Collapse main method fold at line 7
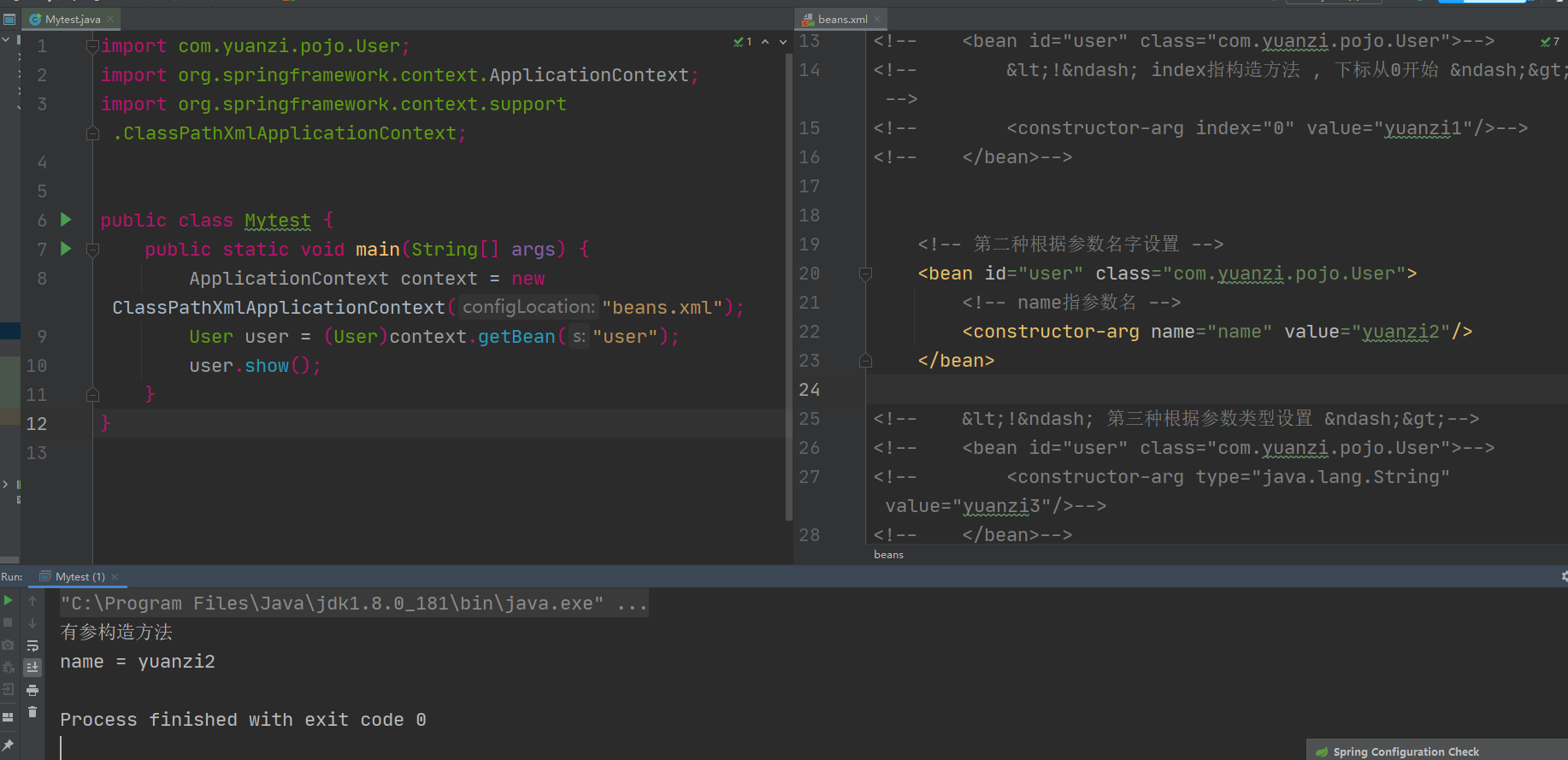 click(x=92, y=250)
